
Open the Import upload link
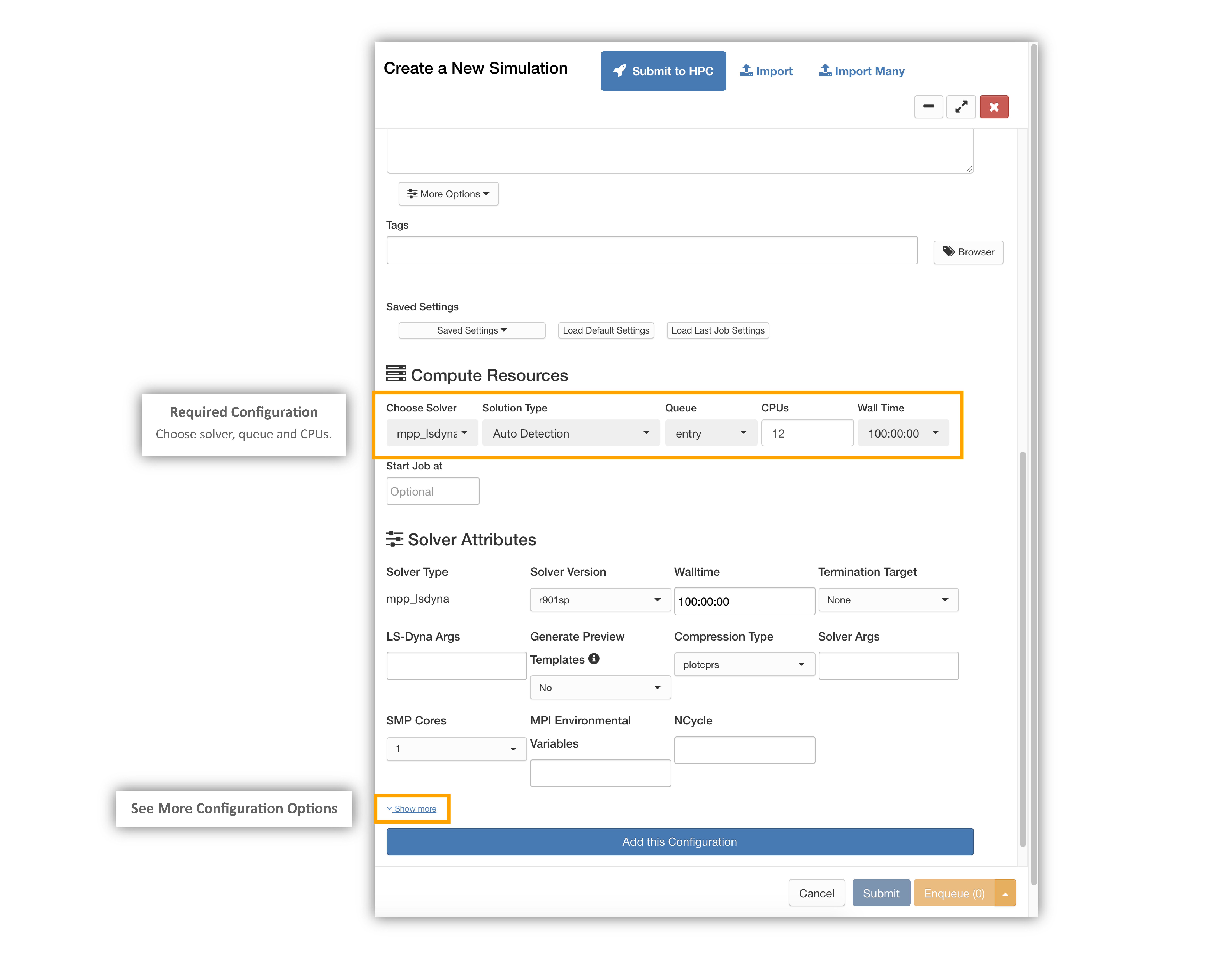tap(766, 71)
